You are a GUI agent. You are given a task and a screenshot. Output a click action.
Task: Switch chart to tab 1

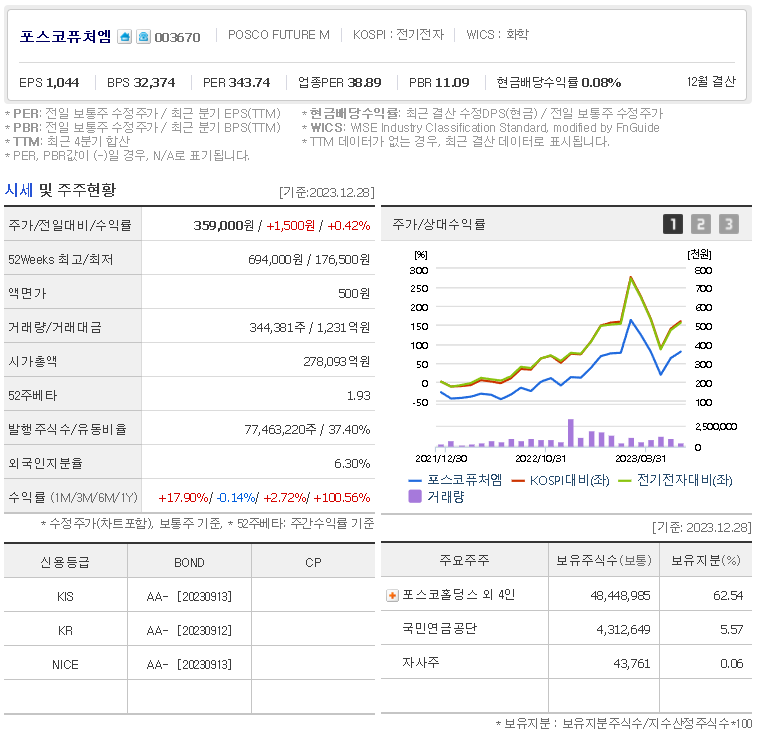pos(673,224)
